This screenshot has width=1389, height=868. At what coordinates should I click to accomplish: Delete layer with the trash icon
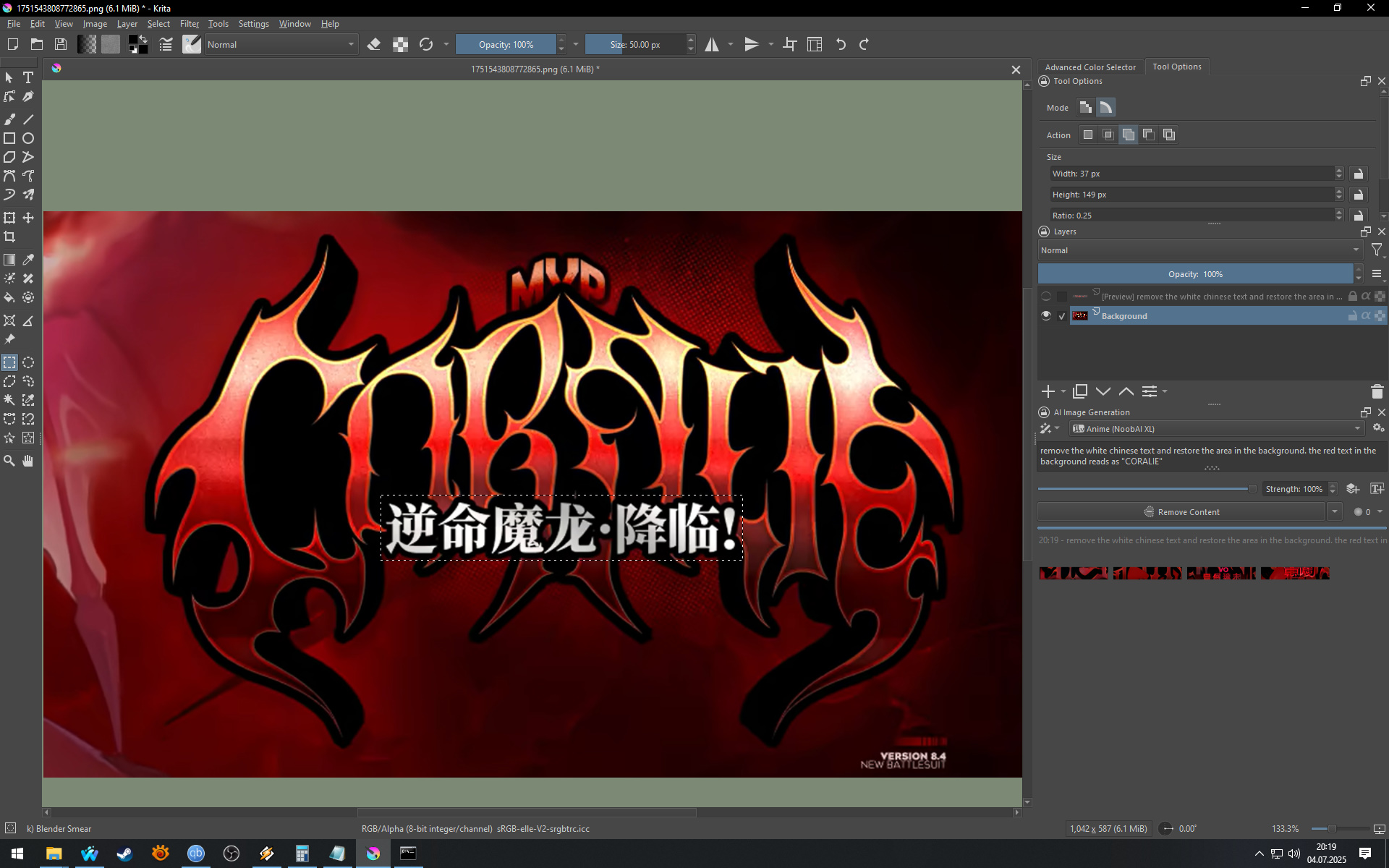pos(1377,391)
